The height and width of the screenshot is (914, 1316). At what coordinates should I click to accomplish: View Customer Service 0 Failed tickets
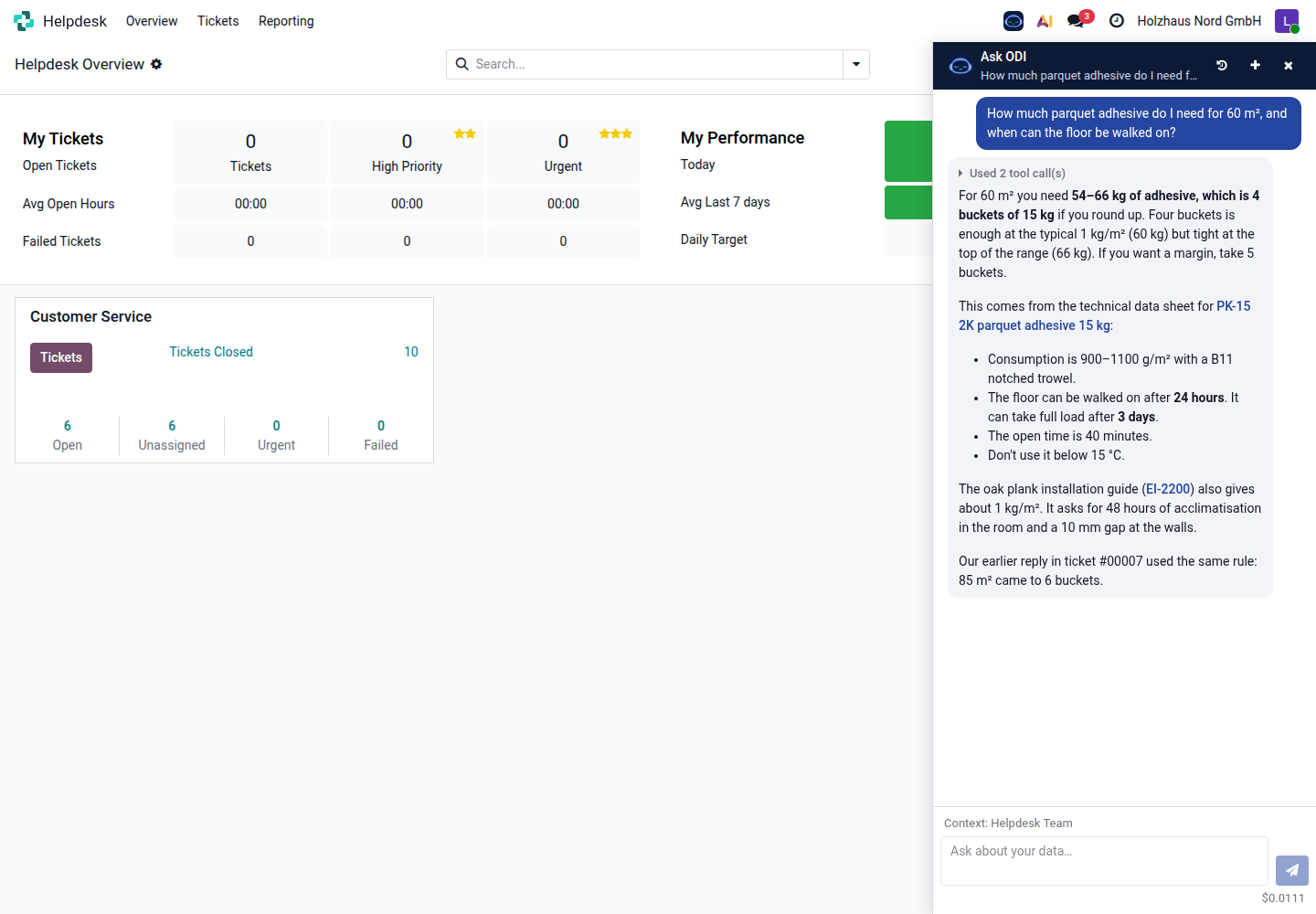click(381, 435)
